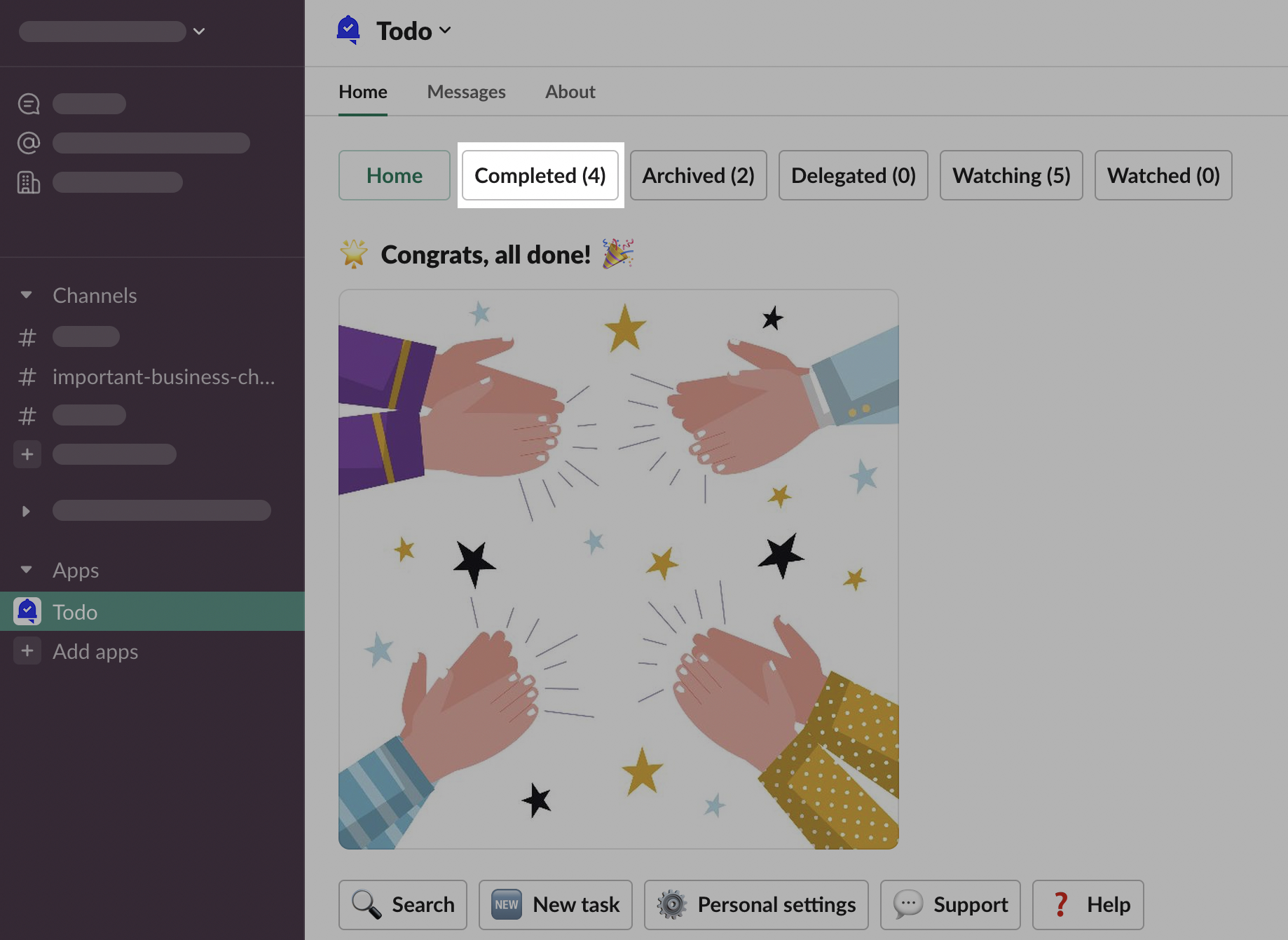
Task: Click the plus icon below the channel list
Action: point(27,454)
